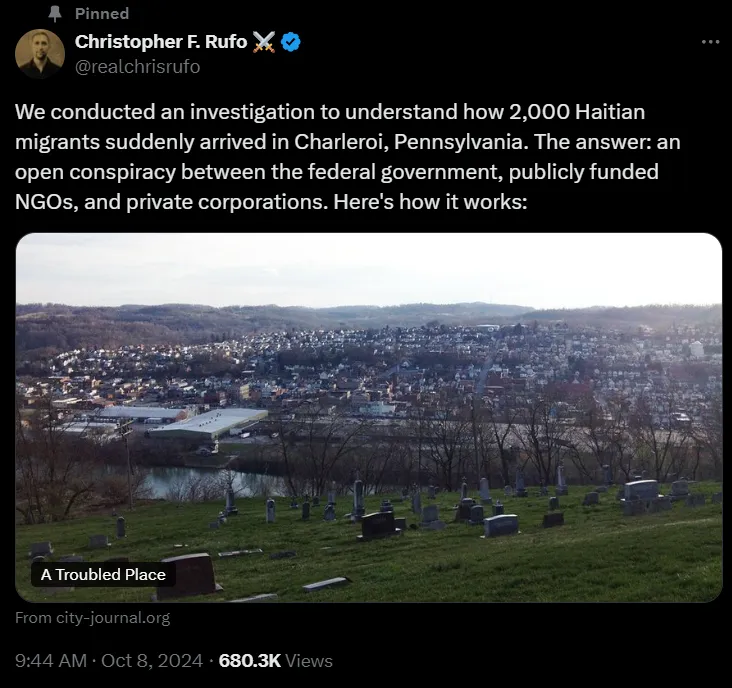
Task: Click the display name Christopher F. Rufo
Action: 160,42
